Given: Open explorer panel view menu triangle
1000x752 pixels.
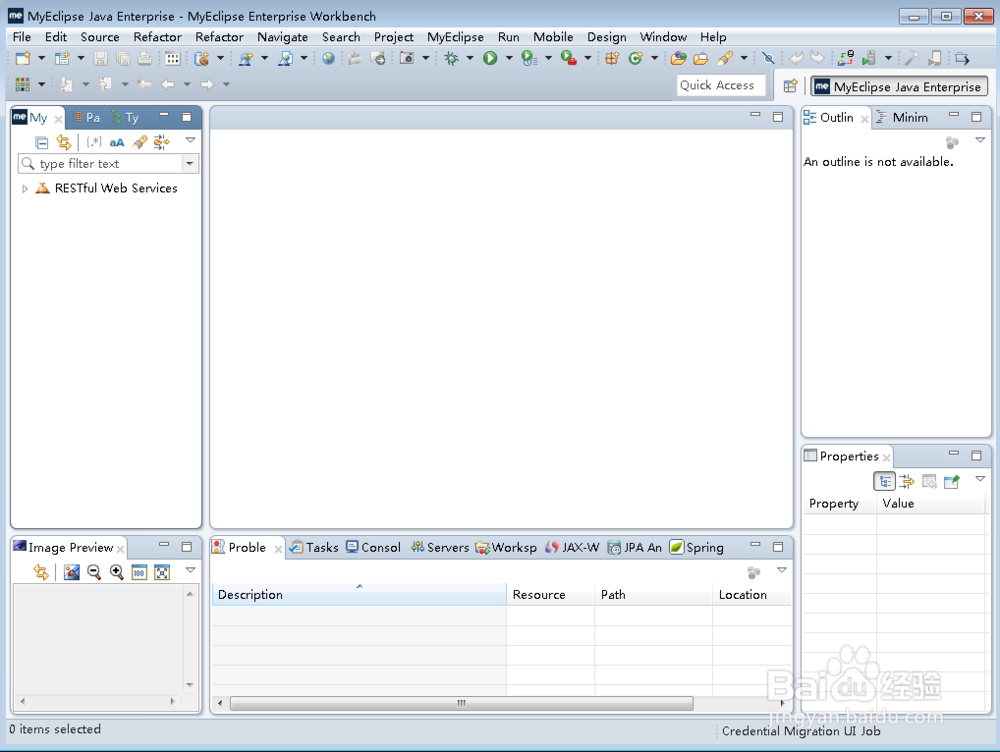Looking at the screenshot, I should 190,140.
